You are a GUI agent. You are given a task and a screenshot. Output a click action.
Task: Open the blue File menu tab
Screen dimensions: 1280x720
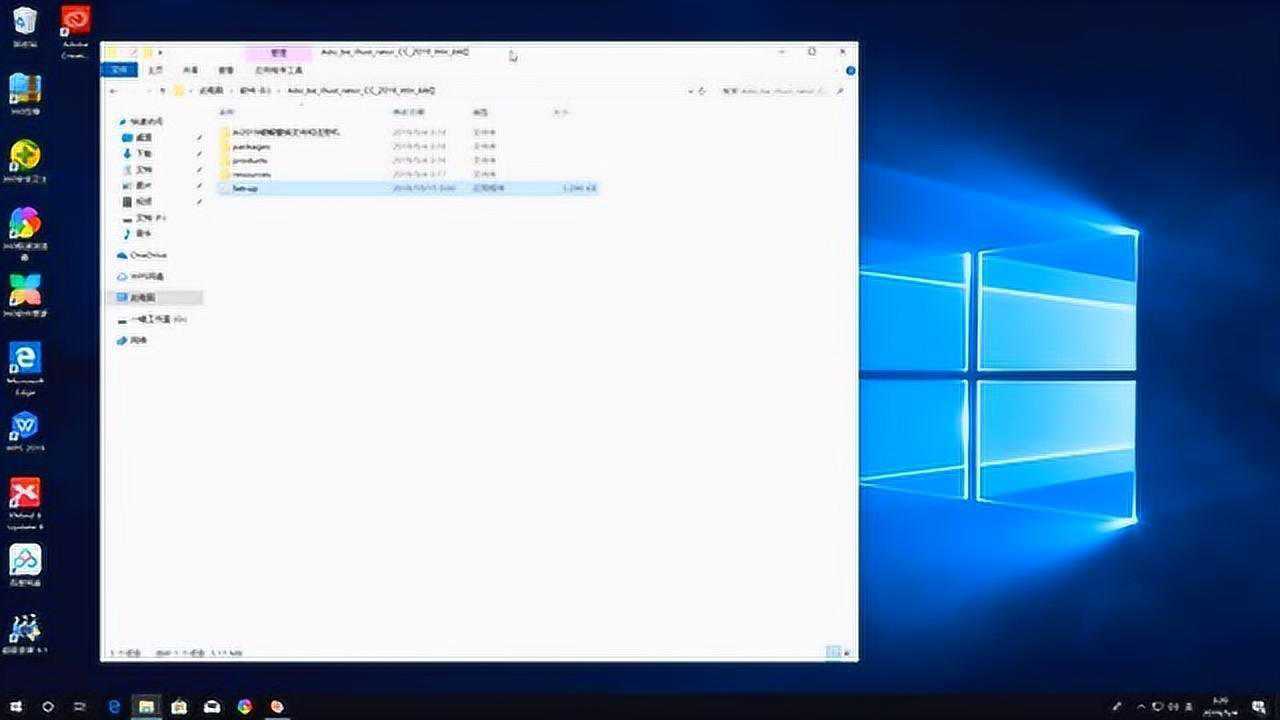point(119,70)
